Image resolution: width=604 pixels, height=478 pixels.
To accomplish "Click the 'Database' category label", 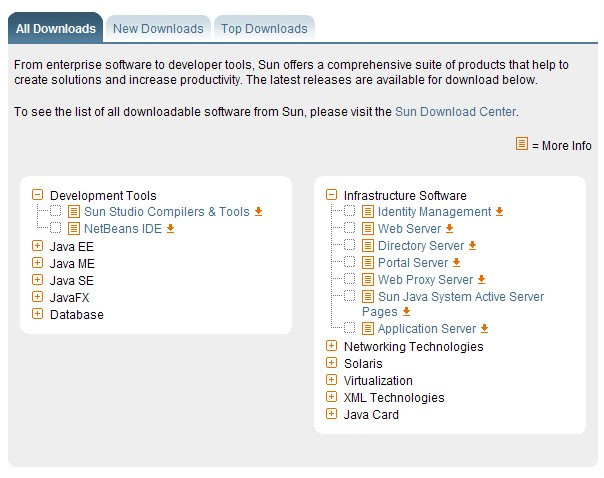I will click(x=77, y=314).
